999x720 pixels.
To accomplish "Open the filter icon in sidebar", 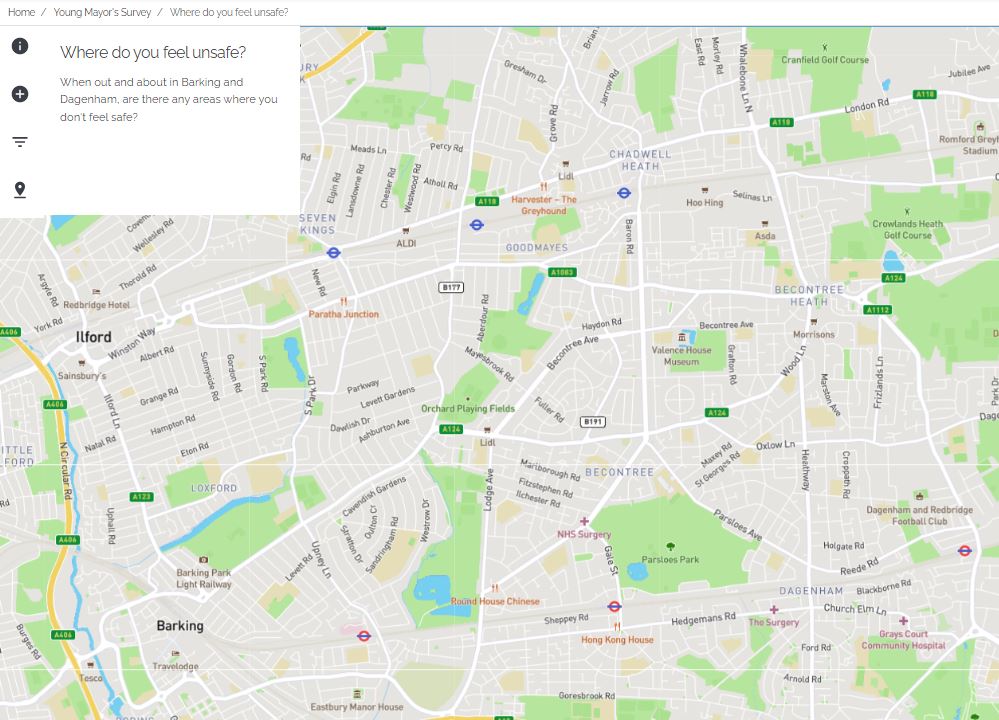I will pyautogui.click(x=20, y=141).
